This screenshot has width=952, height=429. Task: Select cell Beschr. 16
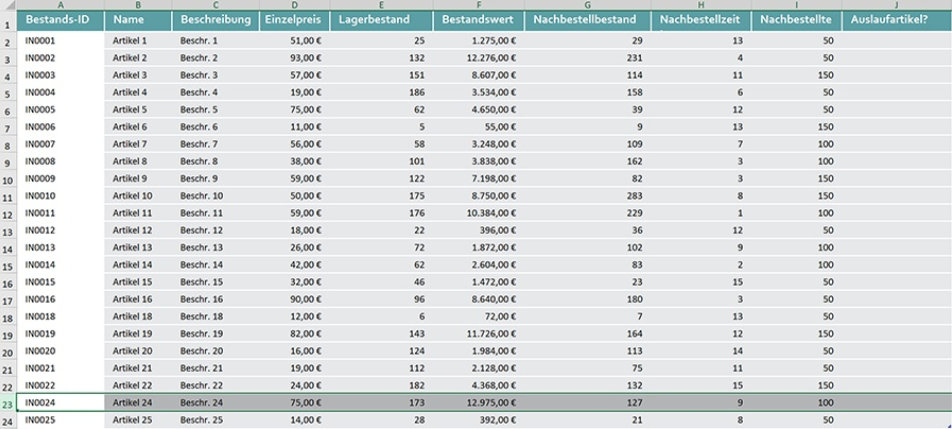[216, 299]
